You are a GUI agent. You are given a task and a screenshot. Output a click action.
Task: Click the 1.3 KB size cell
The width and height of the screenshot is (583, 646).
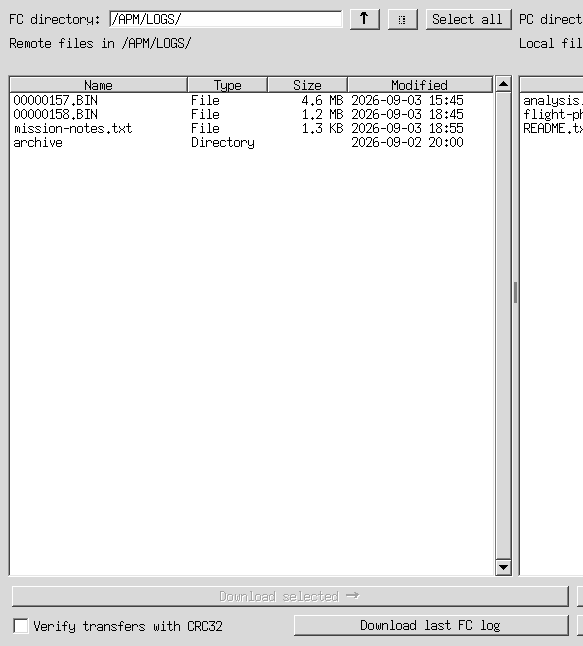pyautogui.click(x=322, y=128)
